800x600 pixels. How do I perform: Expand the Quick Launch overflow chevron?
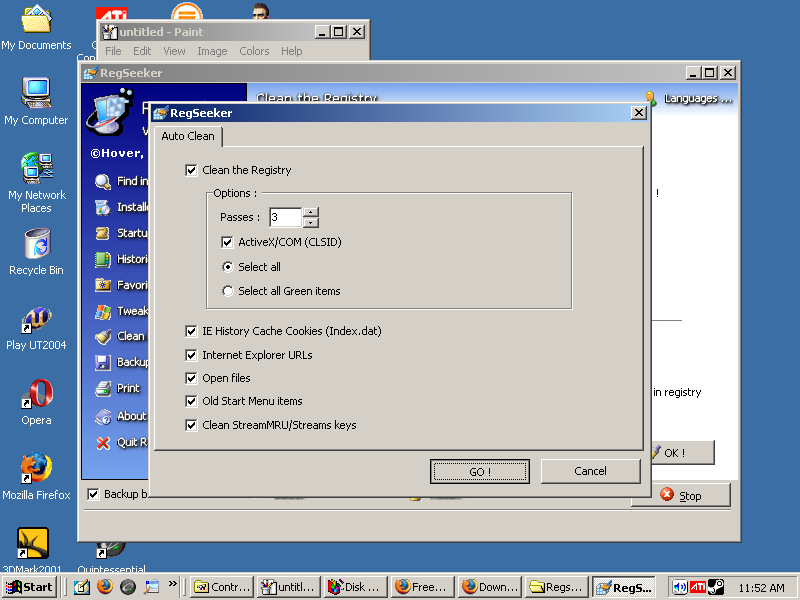(x=173, y=584)
